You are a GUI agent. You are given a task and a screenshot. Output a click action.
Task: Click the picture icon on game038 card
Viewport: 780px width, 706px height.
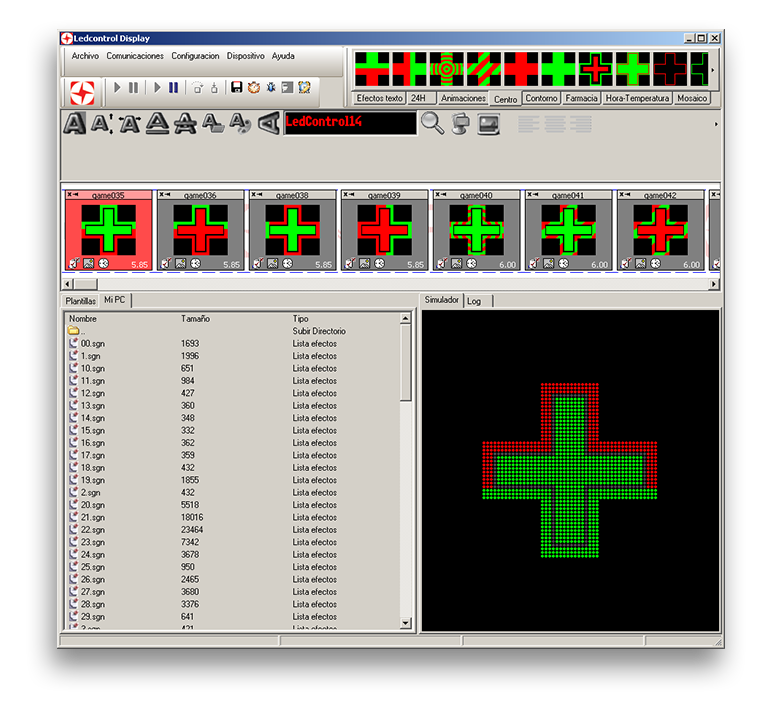pyautogui.click(x=273, y=263)
